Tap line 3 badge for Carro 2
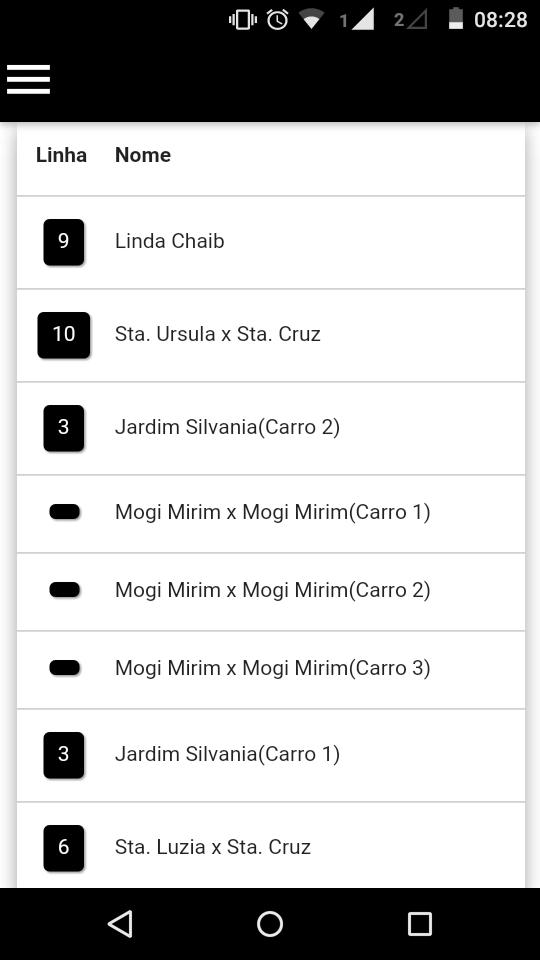Image resolution: width=540 pixels, height=960 pixels. (64, 428)
